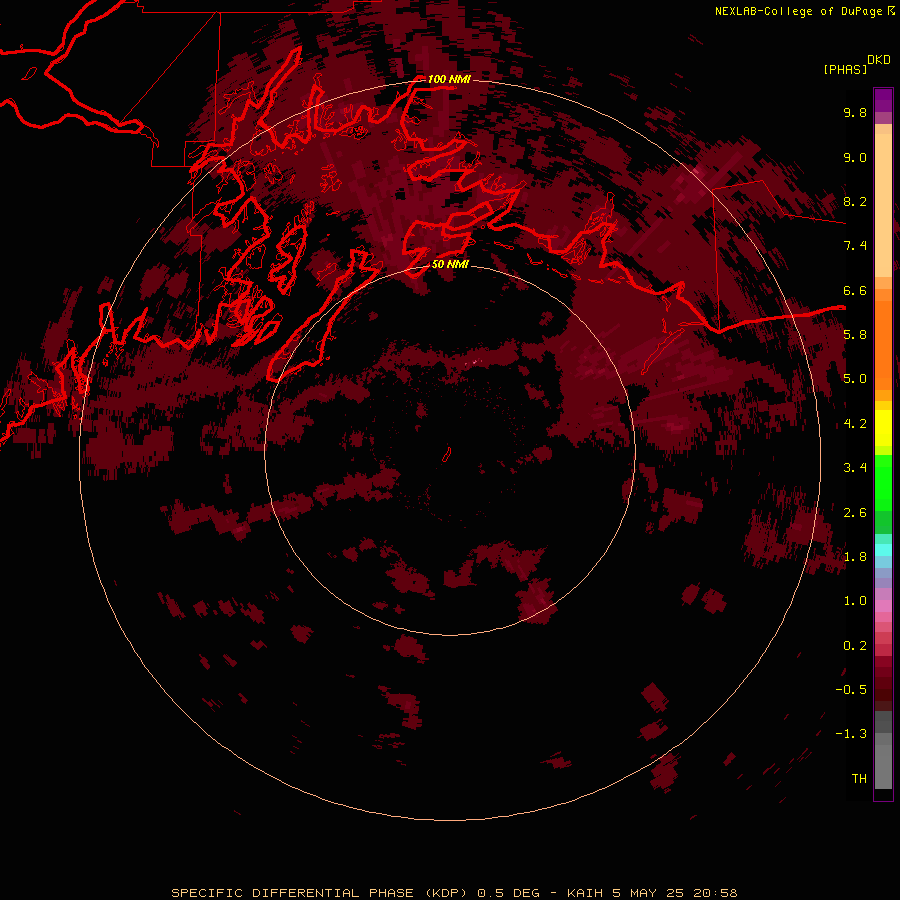Select the TH threshold legend label
Image resolution: width=900 pixels, height=900 pixels.
(859, 778)
